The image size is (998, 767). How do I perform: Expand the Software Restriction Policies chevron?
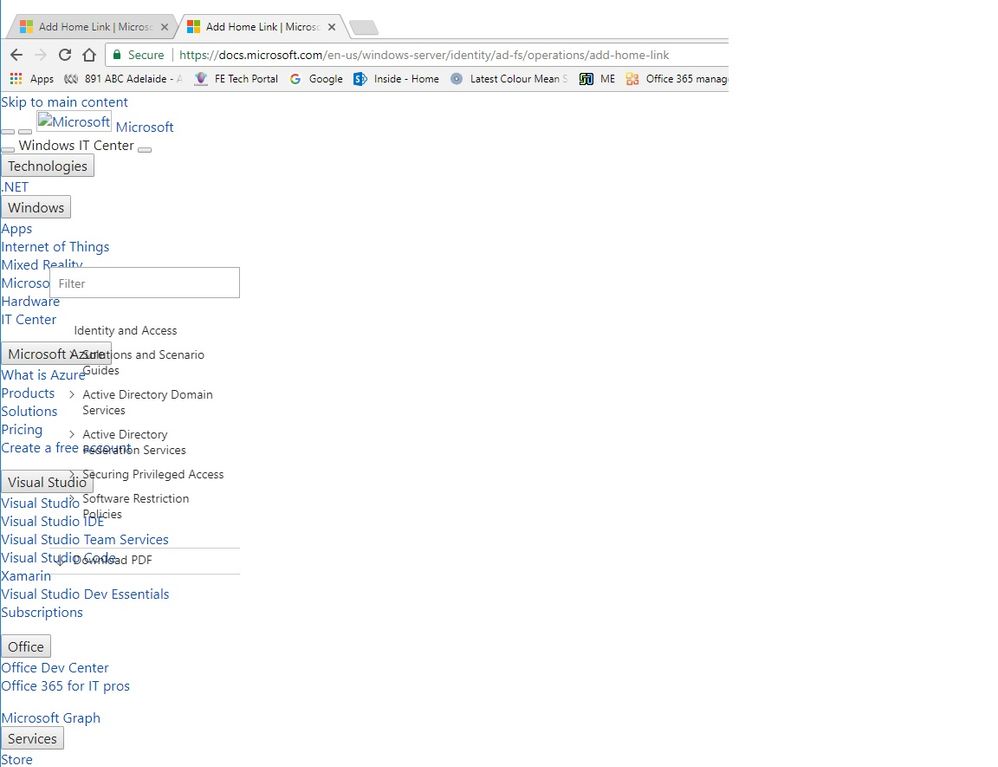[72, 498]
